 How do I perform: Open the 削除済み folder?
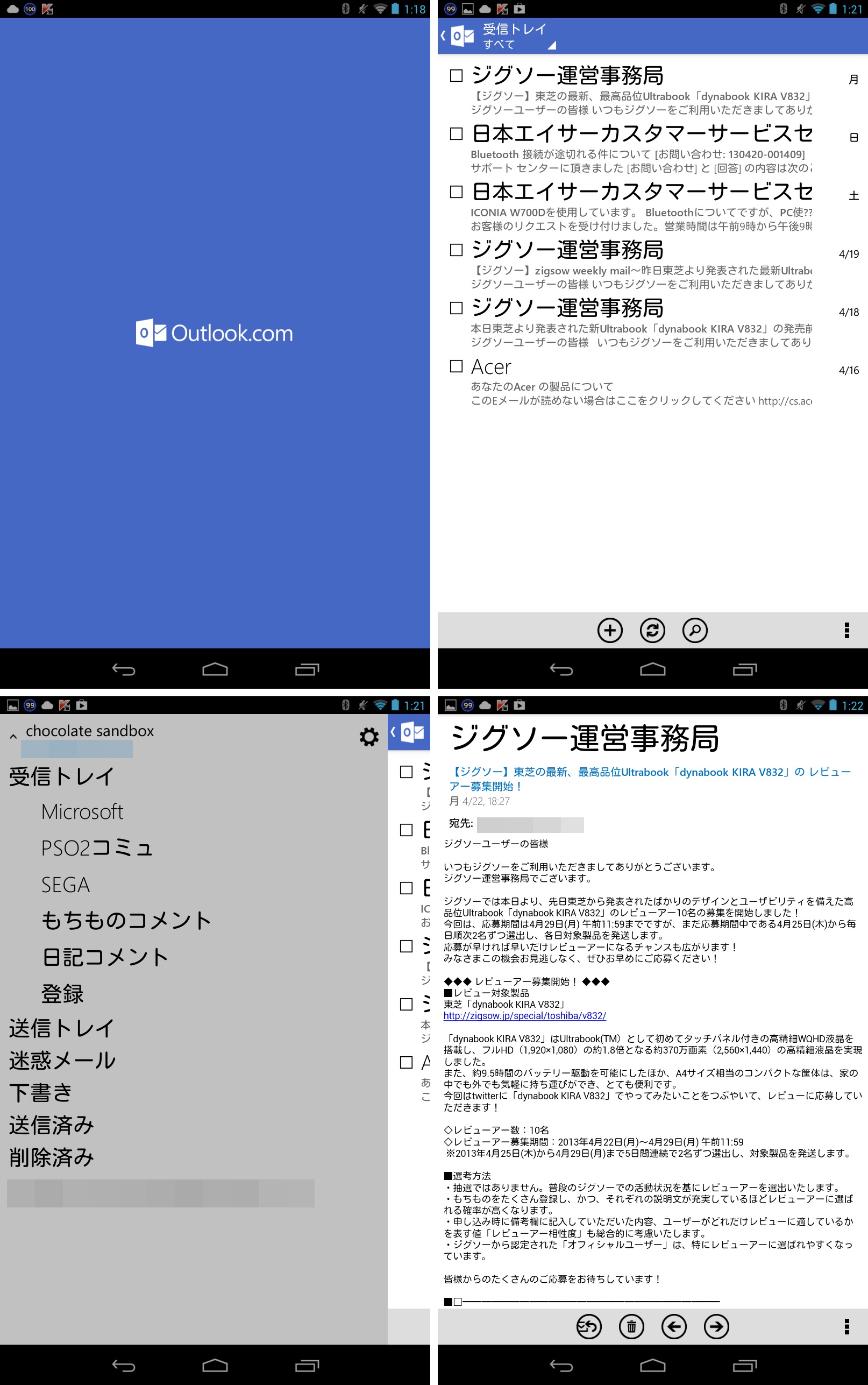(51, 1157)
